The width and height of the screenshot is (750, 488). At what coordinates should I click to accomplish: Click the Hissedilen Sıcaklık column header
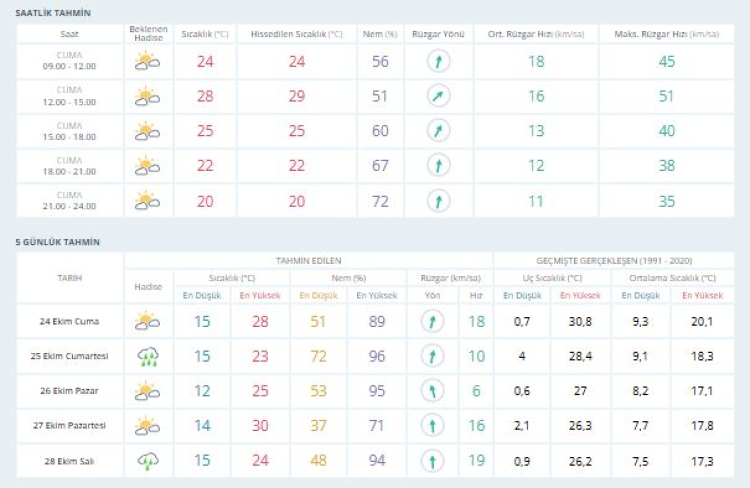click(296, 34)
